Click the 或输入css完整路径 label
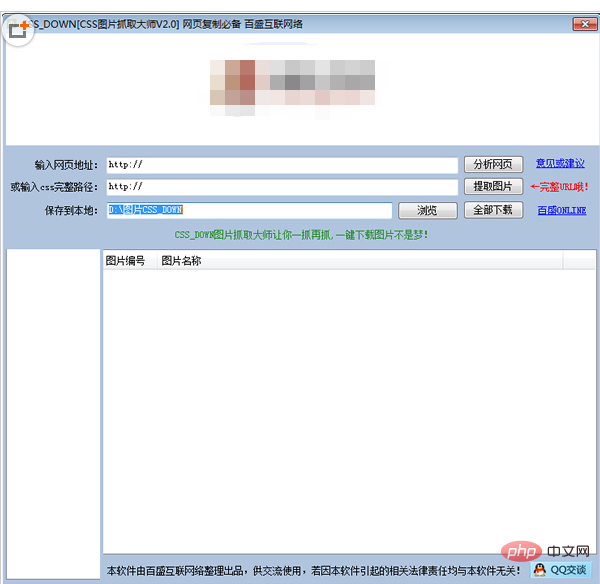The height and width of the screenshot is (584, 600). pos(54,187)
